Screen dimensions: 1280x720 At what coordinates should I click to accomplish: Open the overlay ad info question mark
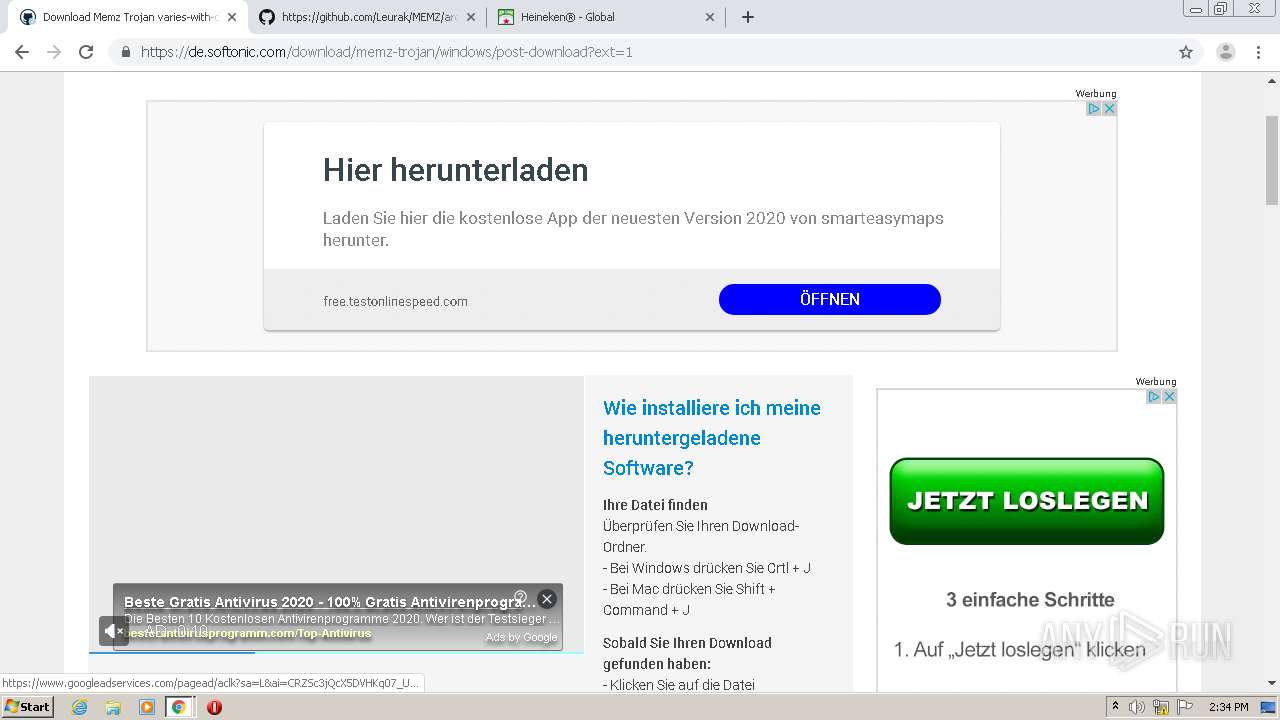click(520, 598)
